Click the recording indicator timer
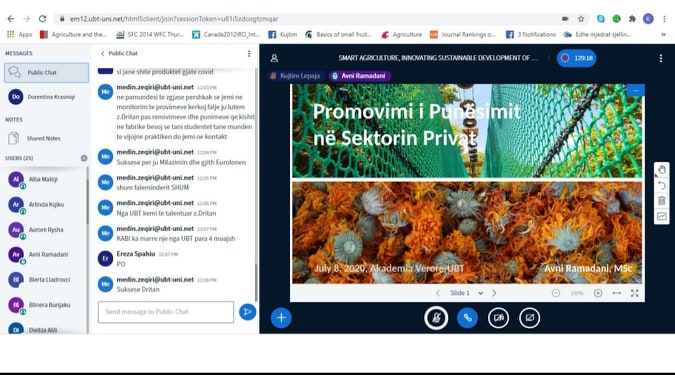Screen dimensions: 675x375 point(576,58)
